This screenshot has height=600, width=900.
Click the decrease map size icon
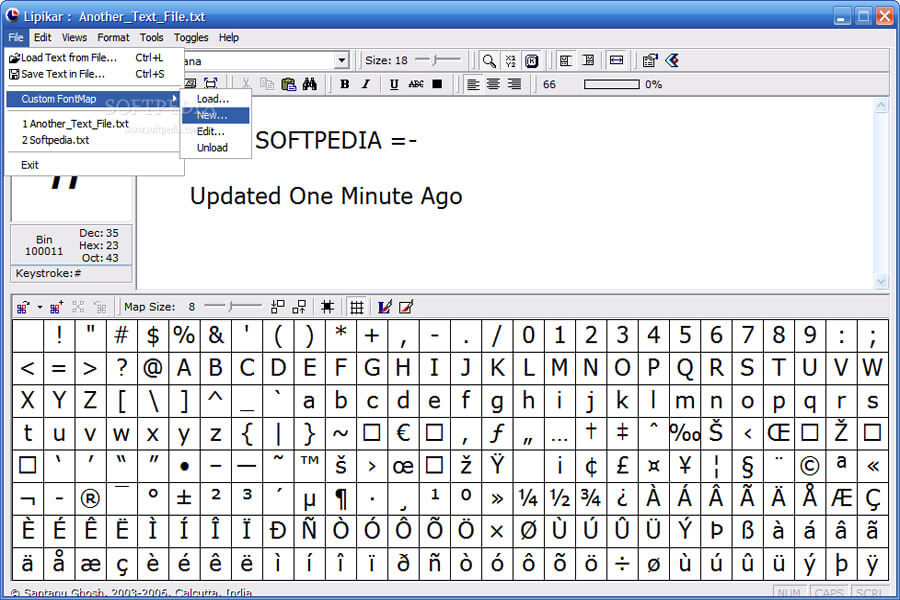click(278, 307)
